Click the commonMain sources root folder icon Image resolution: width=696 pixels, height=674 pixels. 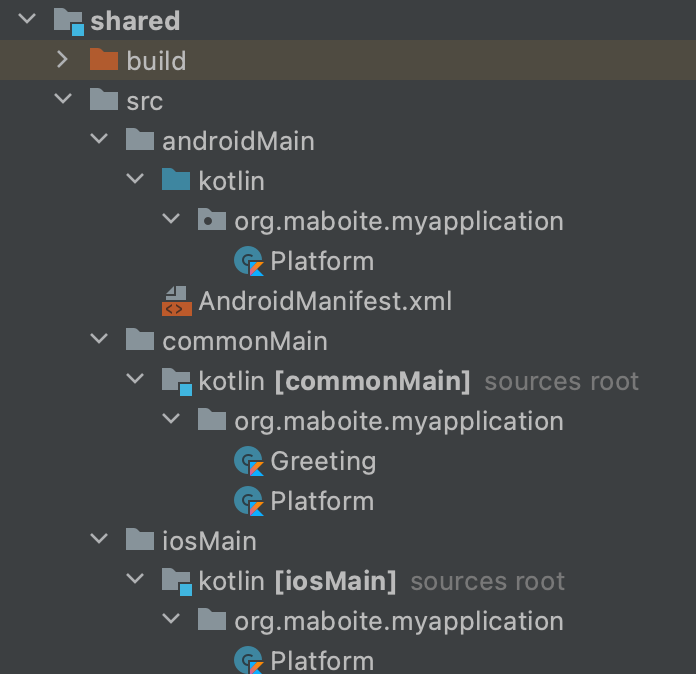coord(176,381)
